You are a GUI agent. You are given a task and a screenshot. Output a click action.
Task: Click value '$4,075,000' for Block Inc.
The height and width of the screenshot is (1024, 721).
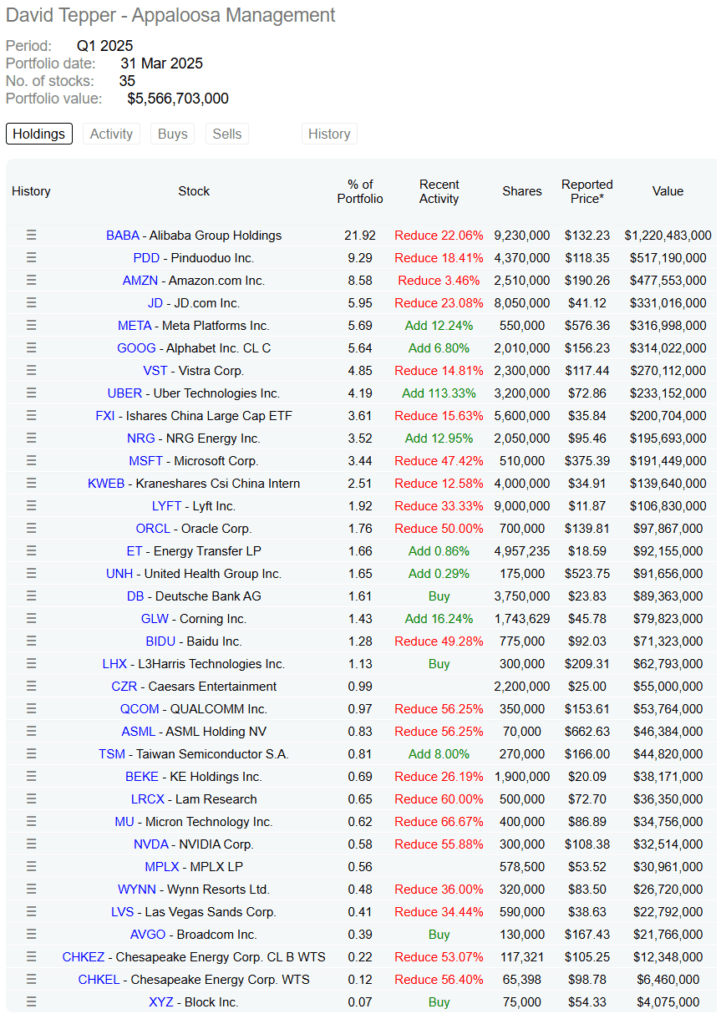click(x=667, y=1002)
